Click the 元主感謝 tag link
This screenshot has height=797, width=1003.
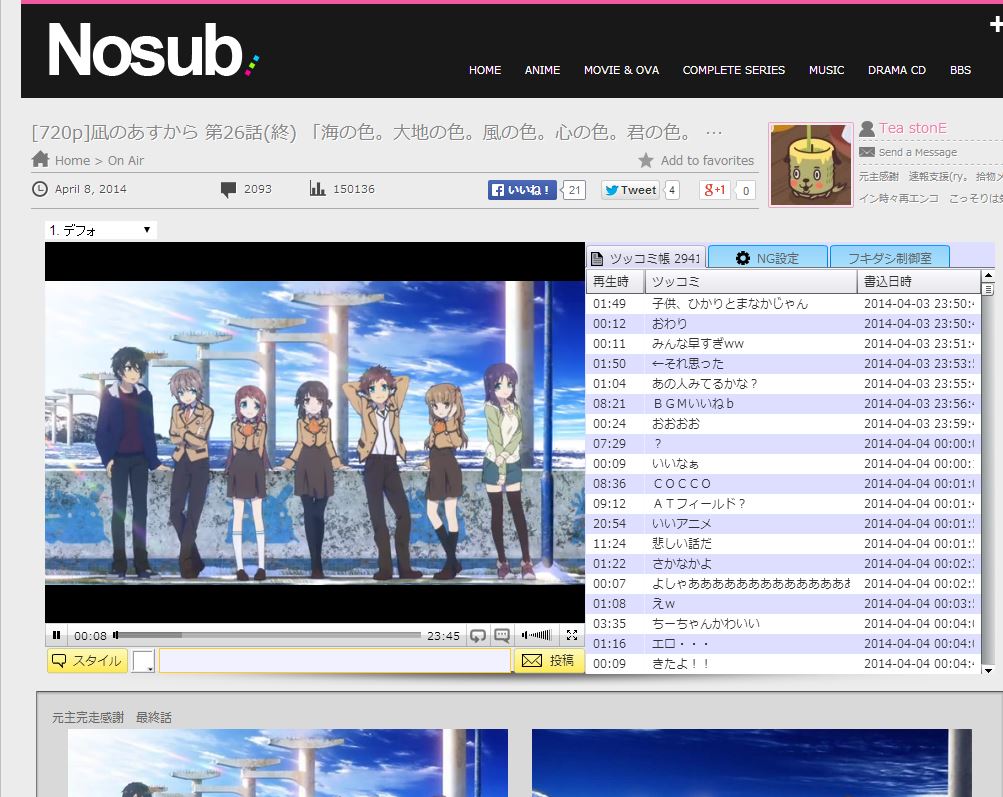click(x=878, y=177)
